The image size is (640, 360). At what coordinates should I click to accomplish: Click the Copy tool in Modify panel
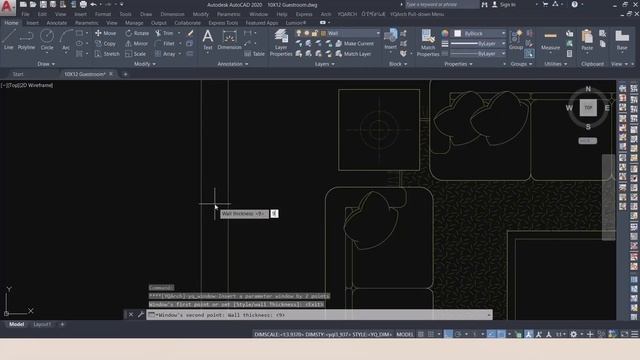[x=106, y=43]
